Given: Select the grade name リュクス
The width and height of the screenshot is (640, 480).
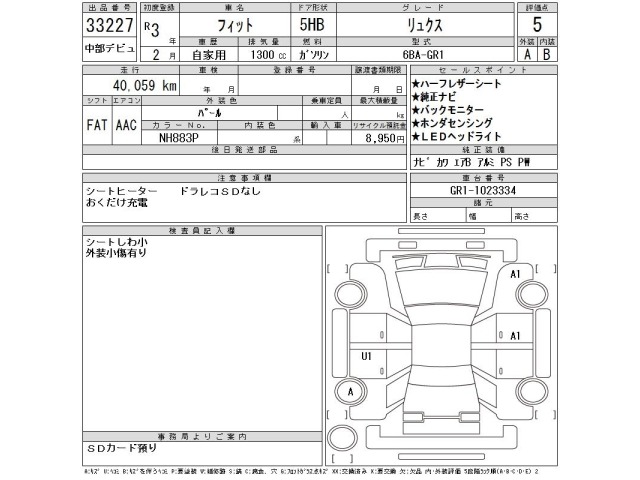Looking at the screenshot, I should tap(425, 25).
